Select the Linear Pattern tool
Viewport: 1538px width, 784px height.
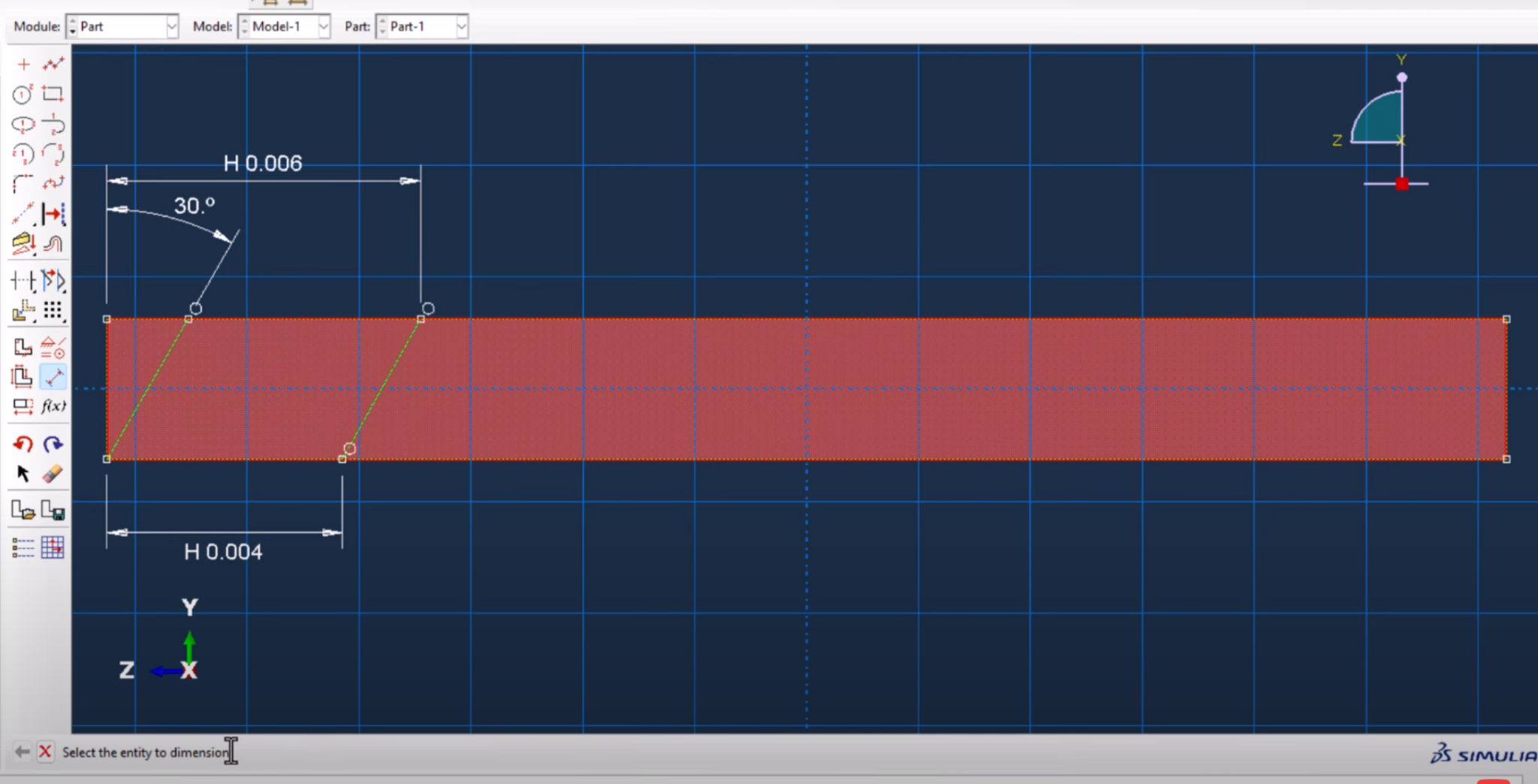click(53, 310)
